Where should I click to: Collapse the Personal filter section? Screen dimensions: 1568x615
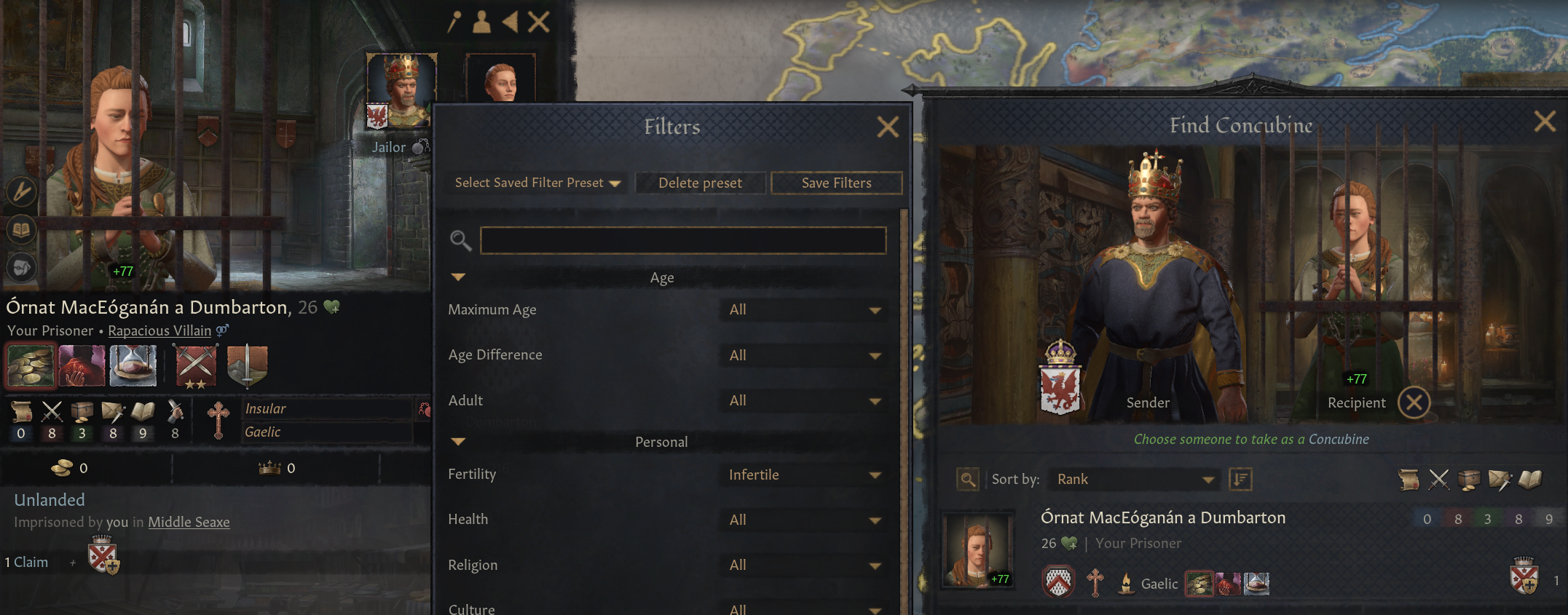pos(458,442)
